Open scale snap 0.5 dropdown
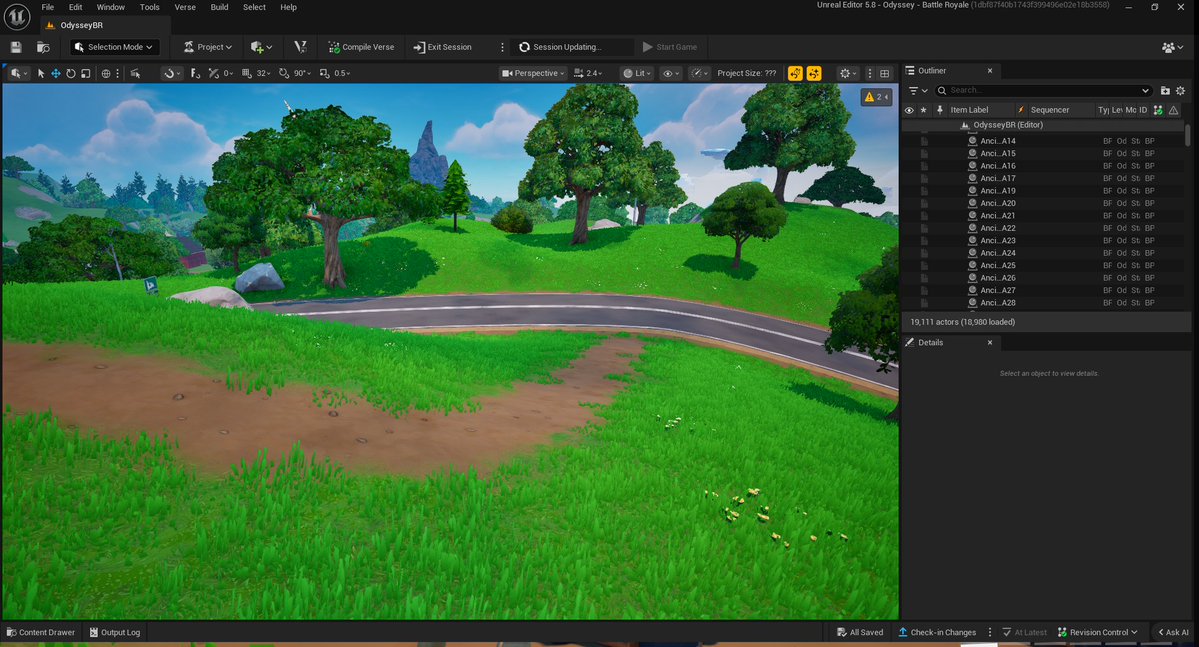The width and height of the screenshot is (1199, 647). point(342,73)
